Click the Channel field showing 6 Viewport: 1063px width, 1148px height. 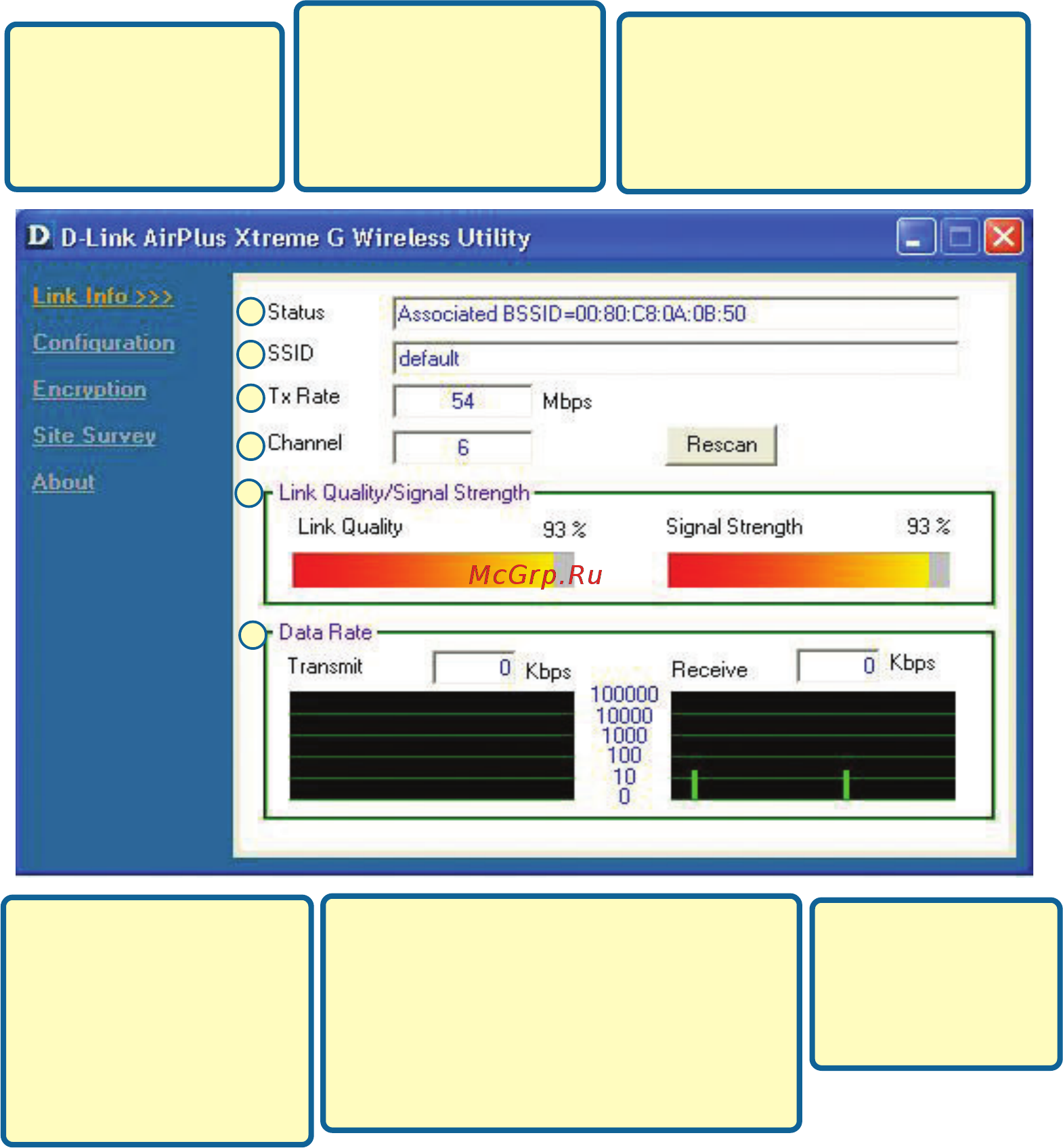coord(462,447)
